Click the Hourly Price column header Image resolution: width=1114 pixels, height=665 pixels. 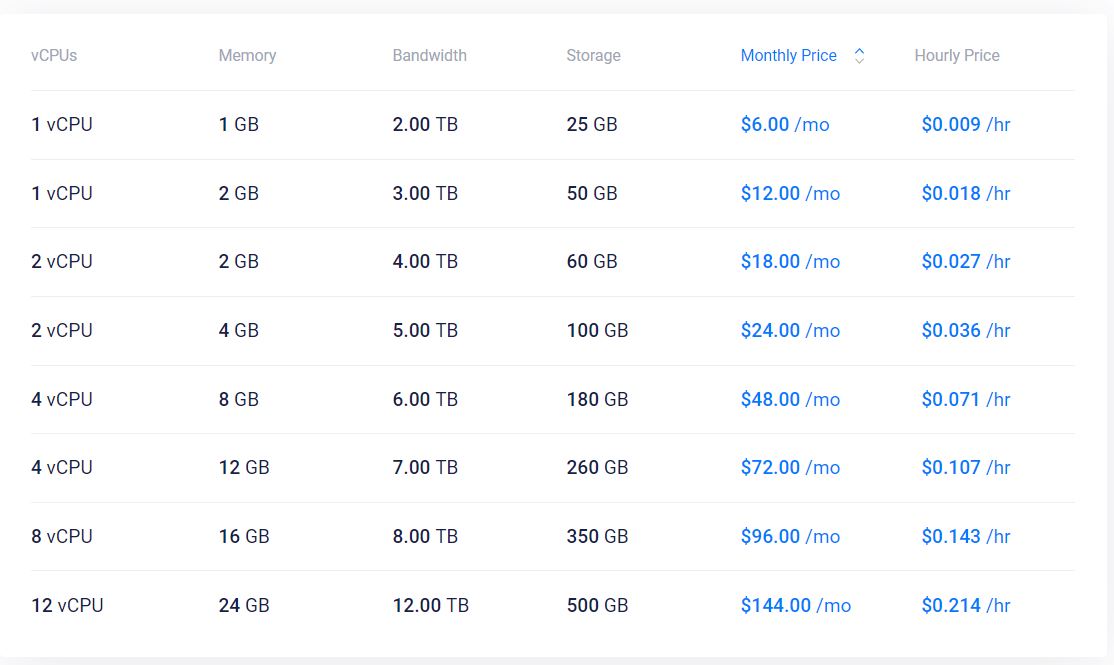point(956,55)
